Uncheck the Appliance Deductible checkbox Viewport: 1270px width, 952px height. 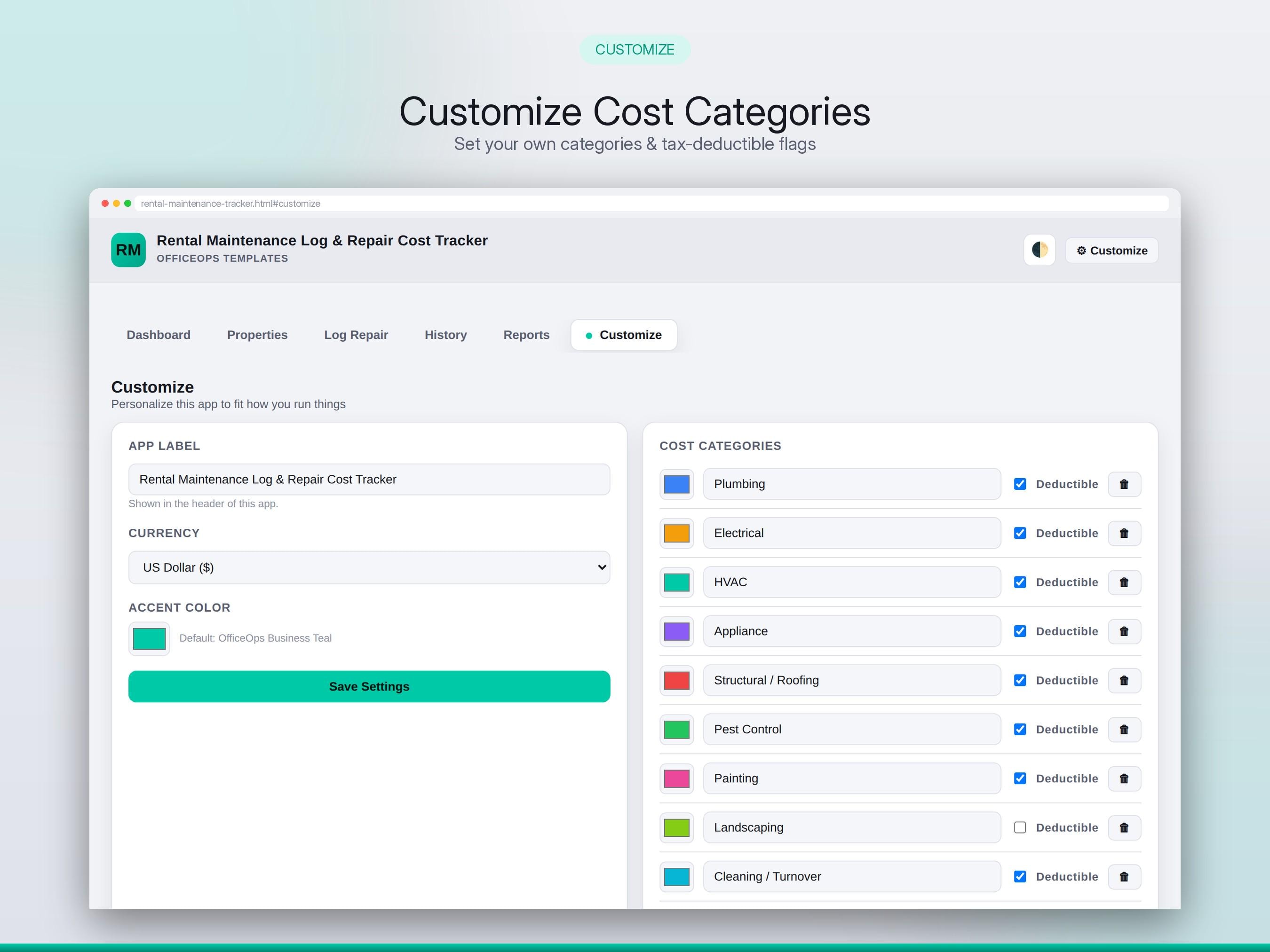1020,631
